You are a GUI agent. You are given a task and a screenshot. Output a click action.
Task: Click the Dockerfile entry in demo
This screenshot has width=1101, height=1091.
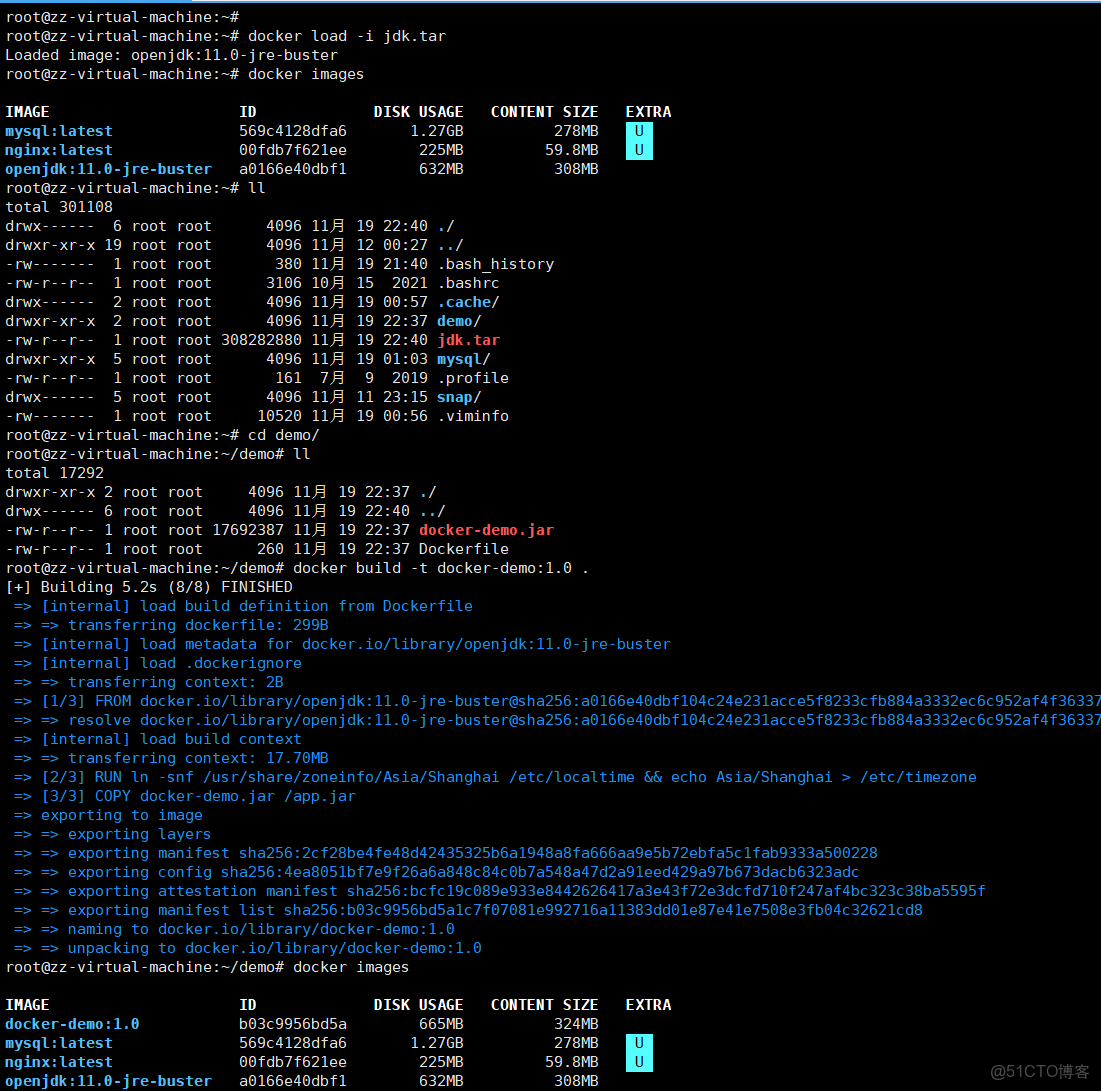pyautogui.click(x=463, y=548)
